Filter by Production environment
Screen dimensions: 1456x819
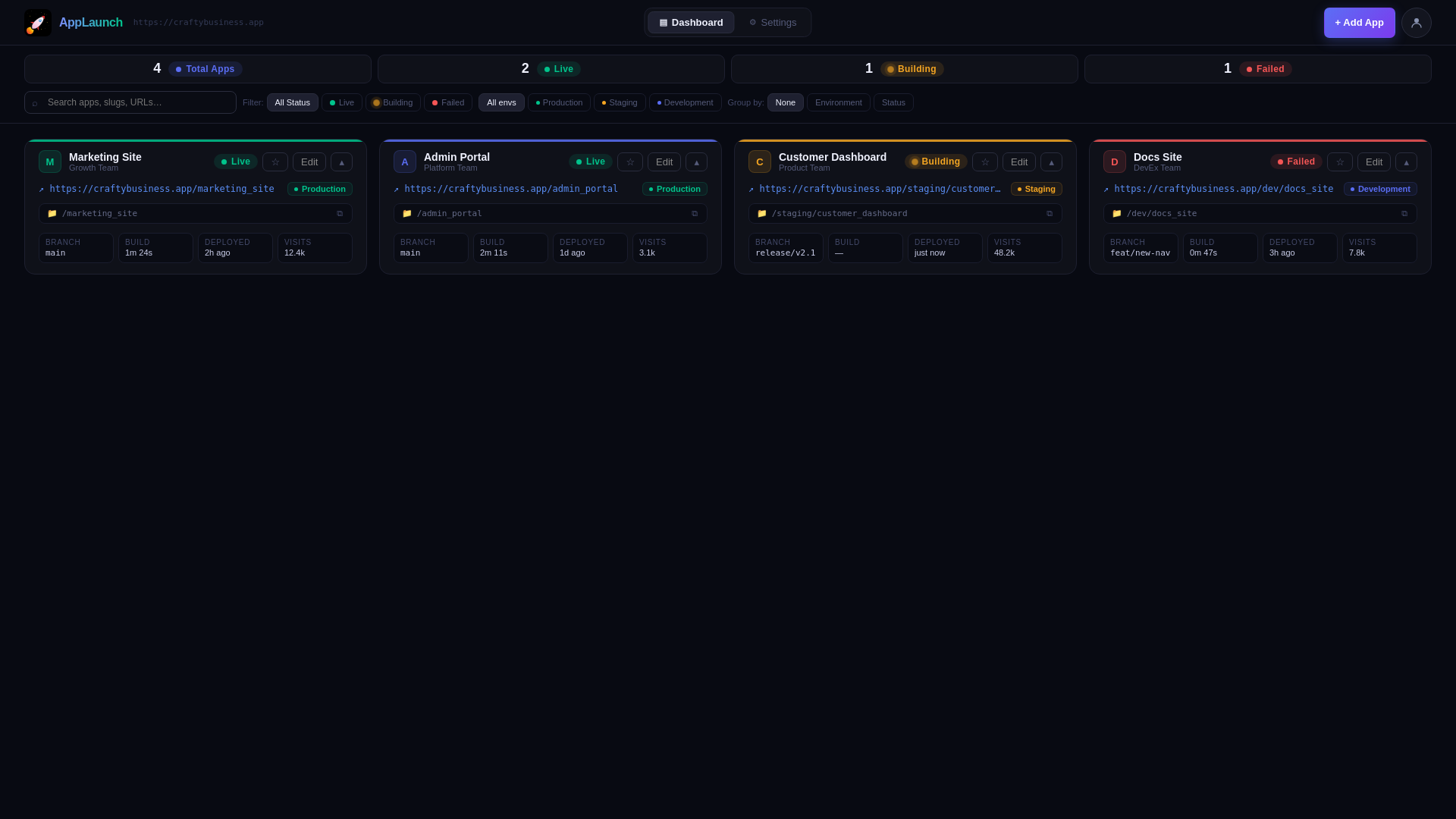click(x=559, y=102)
